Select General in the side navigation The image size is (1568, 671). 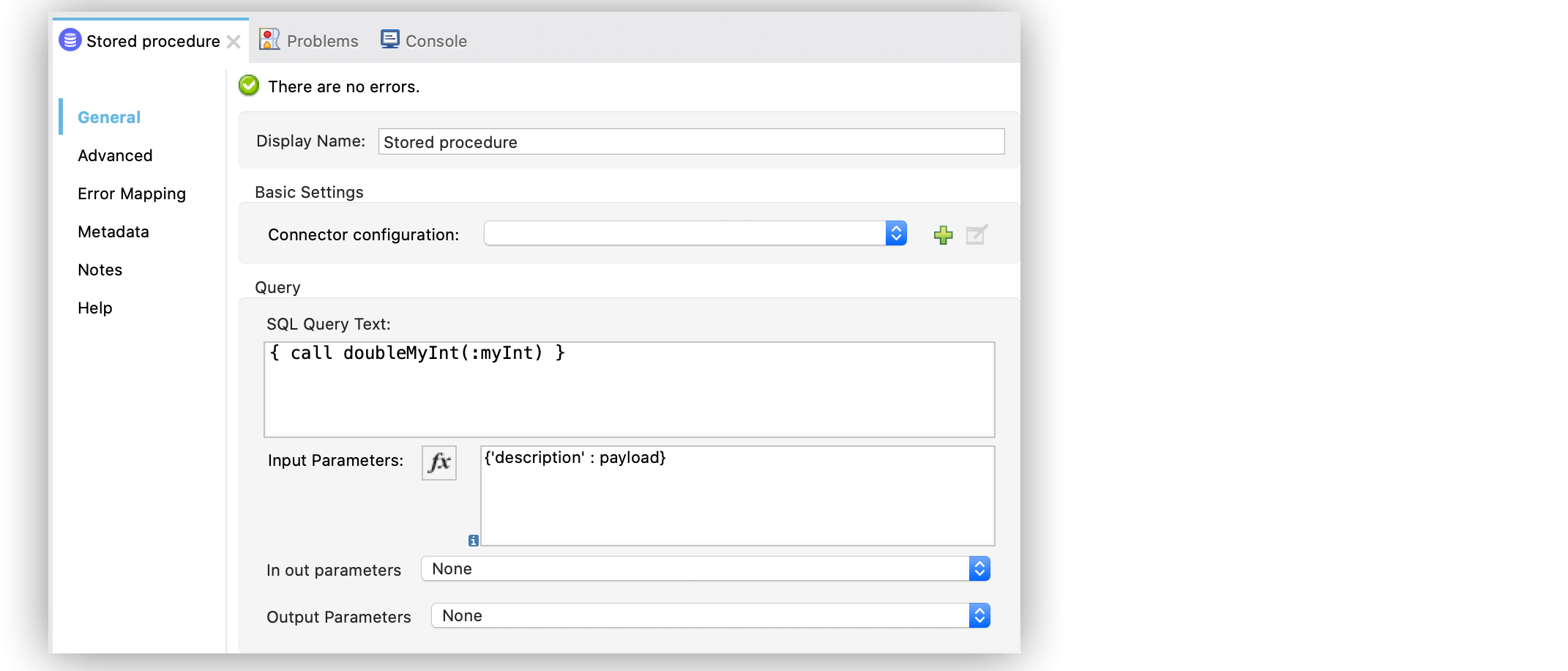[x=109, y=117]
